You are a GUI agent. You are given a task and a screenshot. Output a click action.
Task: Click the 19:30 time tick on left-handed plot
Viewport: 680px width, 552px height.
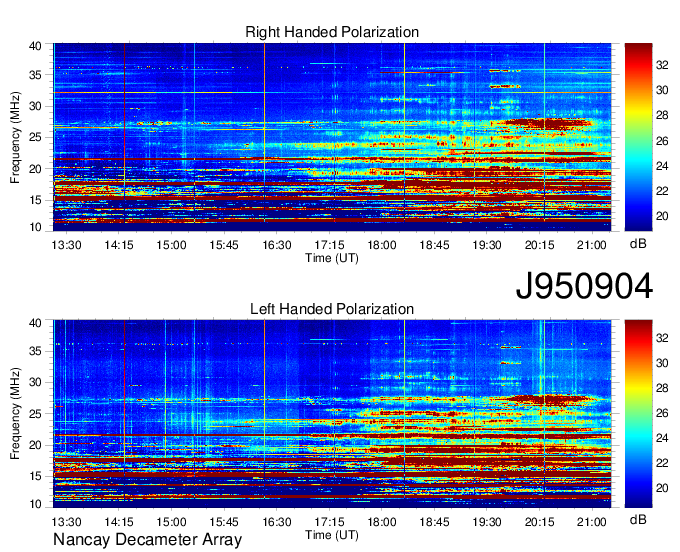(x=487, y=522)
